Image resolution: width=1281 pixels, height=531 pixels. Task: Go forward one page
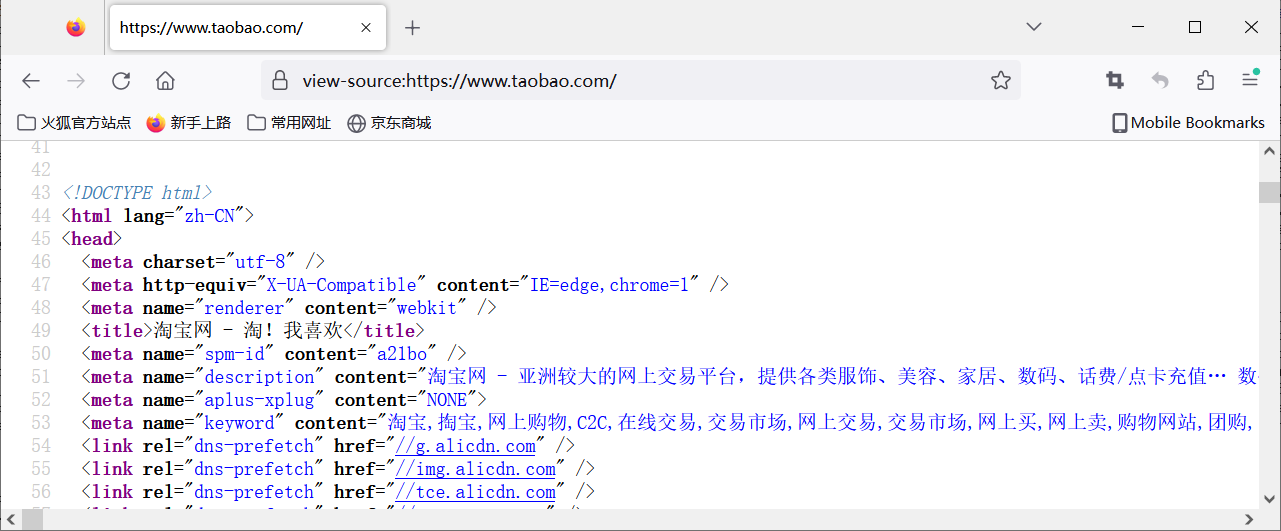pyautogui.click(x=76, y=81)
